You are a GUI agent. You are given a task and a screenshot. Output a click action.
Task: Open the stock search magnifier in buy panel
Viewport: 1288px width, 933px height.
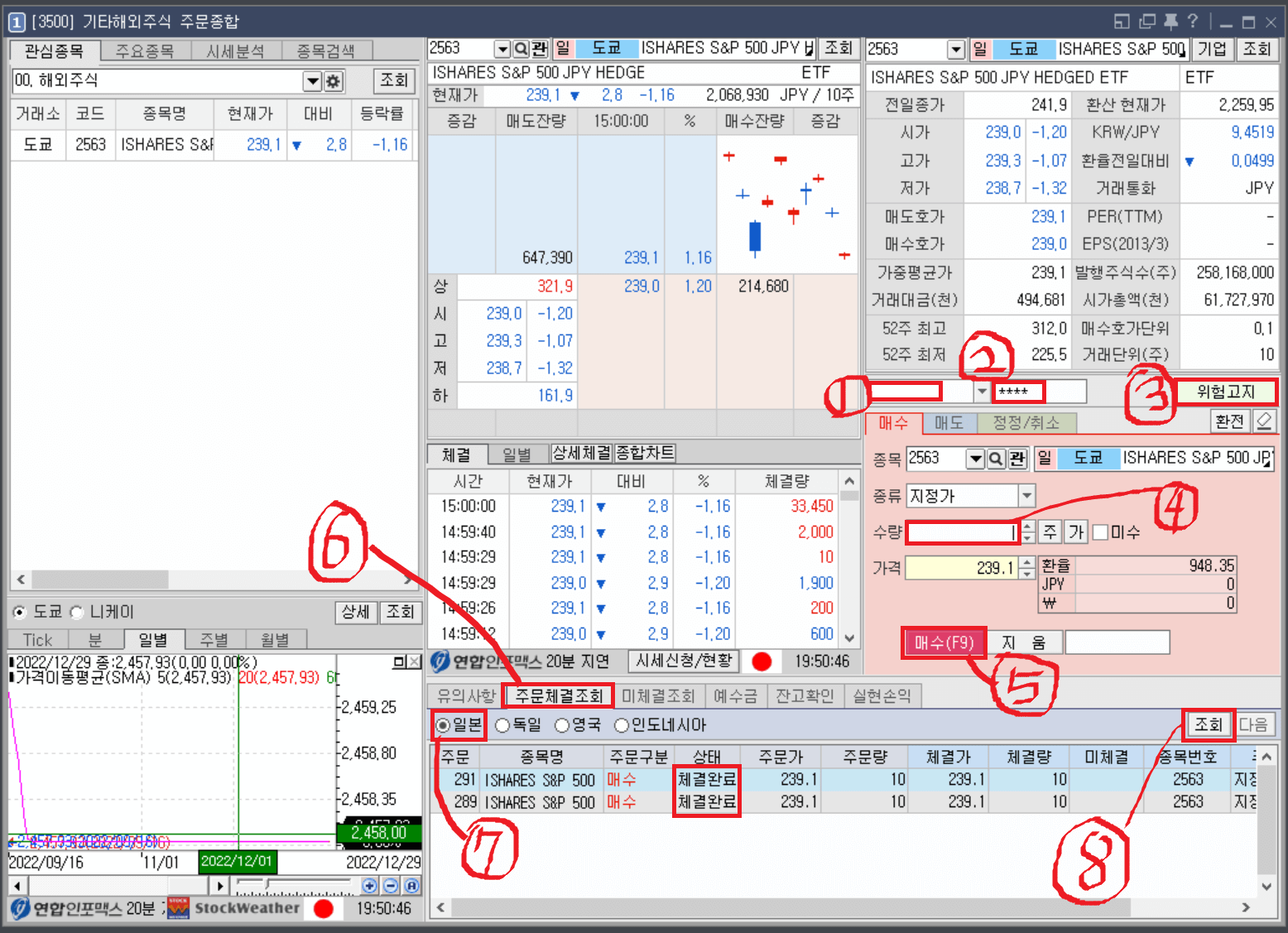[x=996, y=459]
